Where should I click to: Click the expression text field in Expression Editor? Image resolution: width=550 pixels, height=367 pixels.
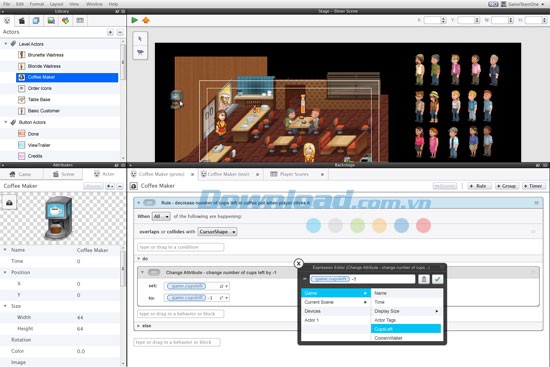click(x=362, y=279)
